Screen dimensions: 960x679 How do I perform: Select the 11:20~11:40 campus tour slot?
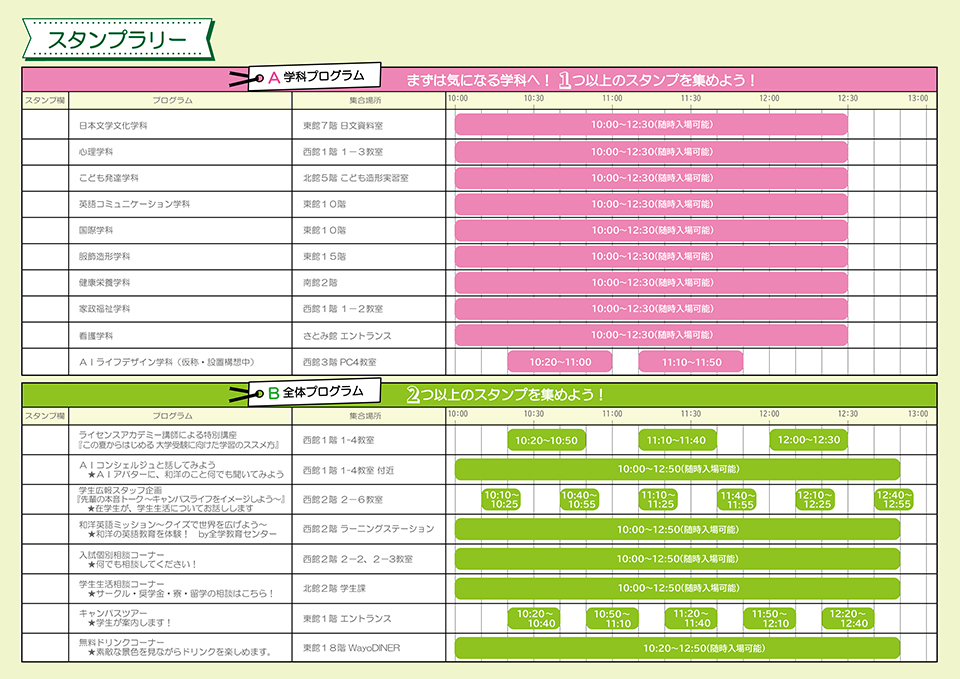(692, 618)
